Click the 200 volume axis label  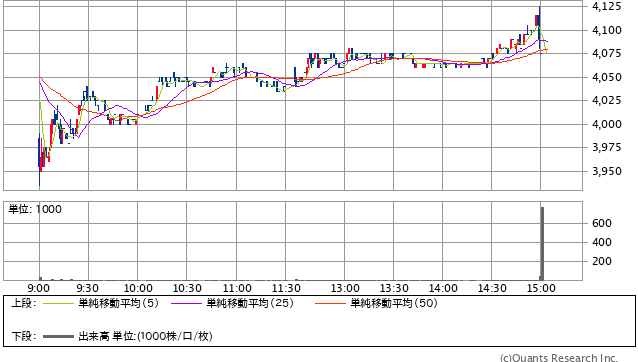602,261
